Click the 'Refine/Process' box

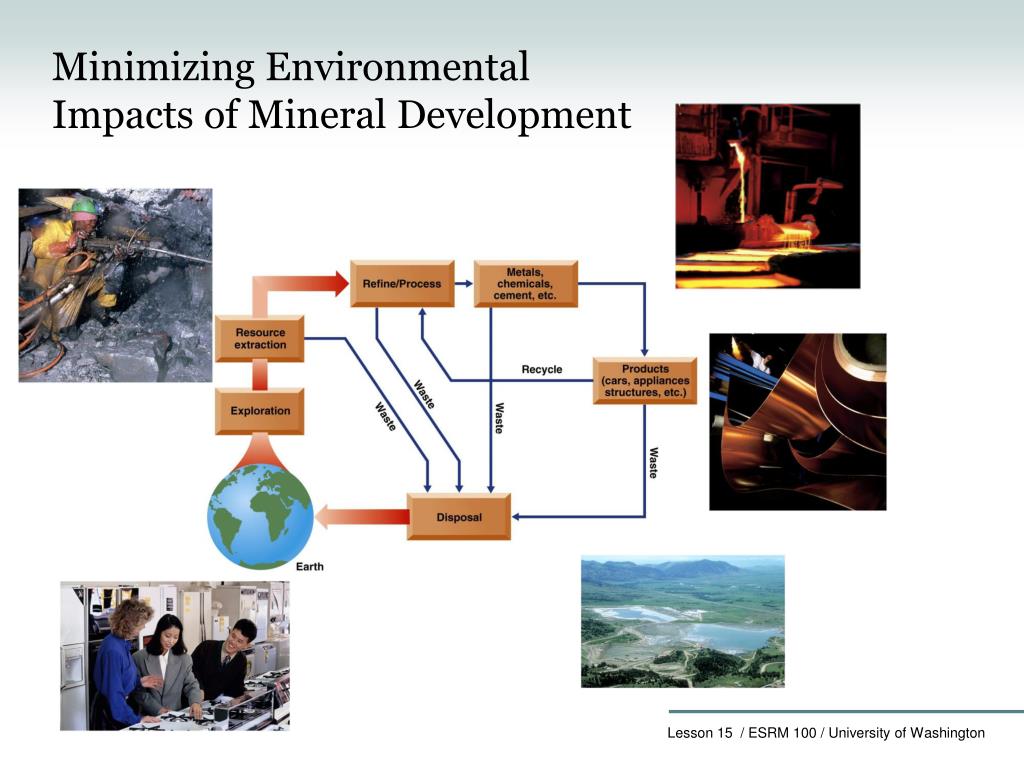(x=402, y=283)
